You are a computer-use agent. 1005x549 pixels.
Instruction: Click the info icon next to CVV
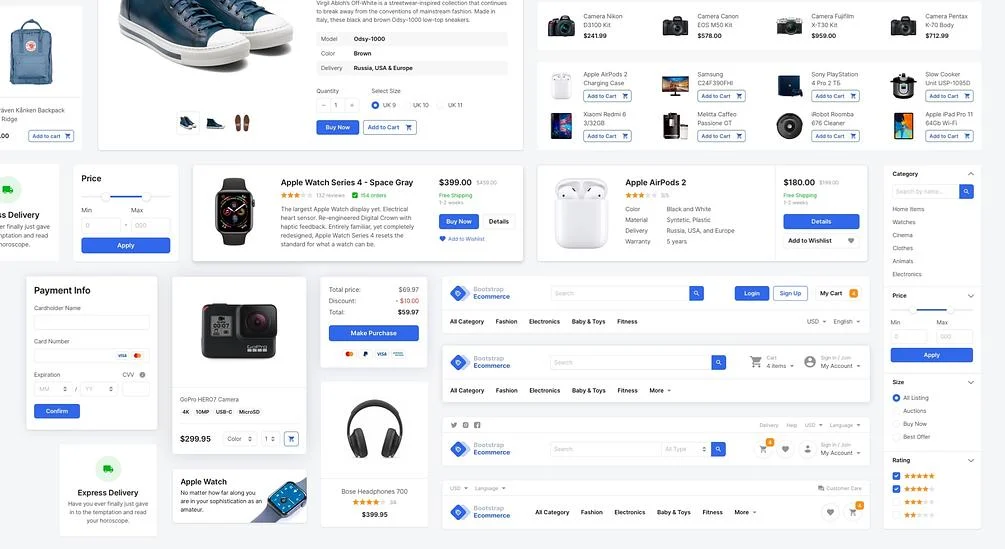142,375
